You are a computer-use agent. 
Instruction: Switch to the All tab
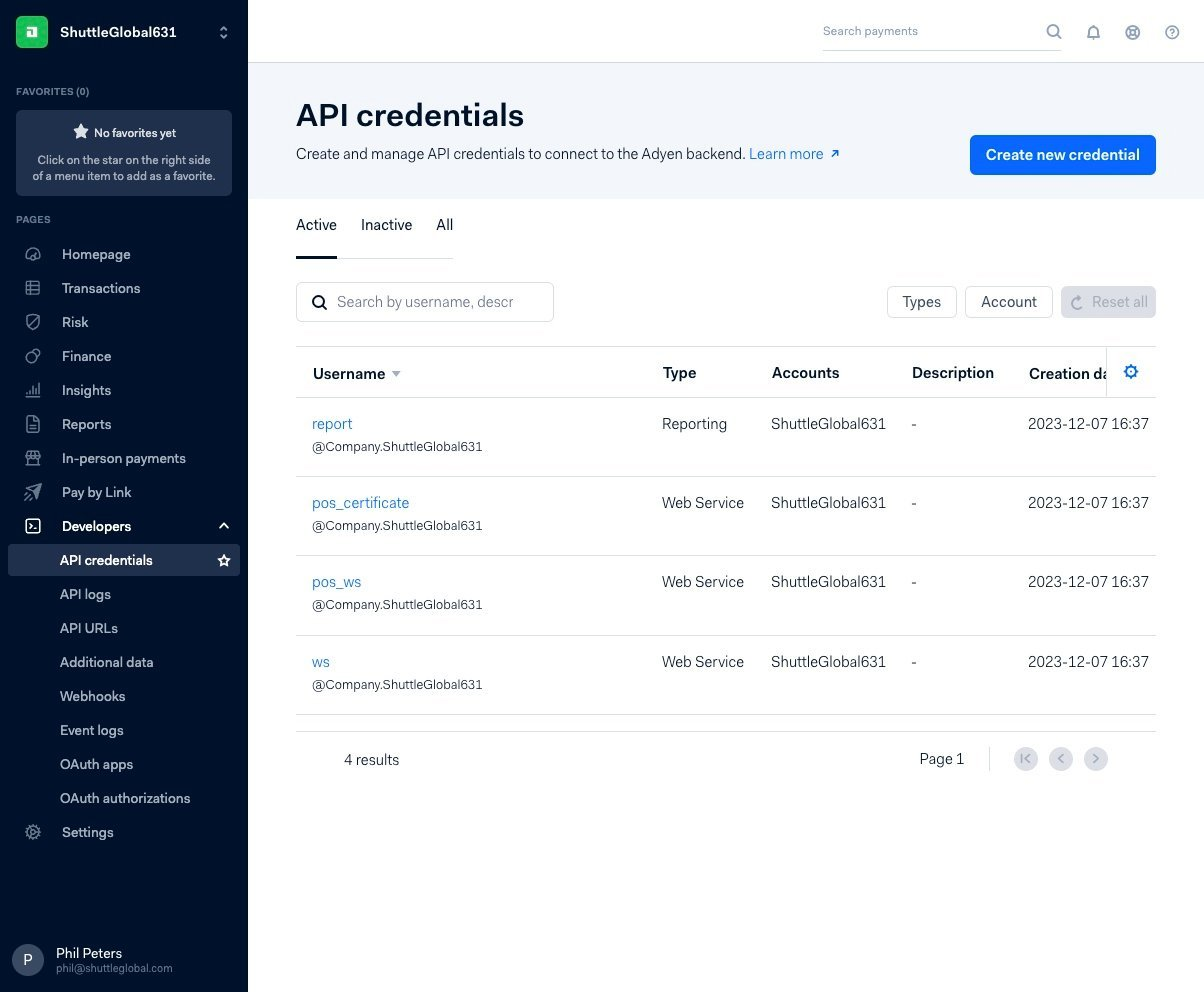pos(445,225)
